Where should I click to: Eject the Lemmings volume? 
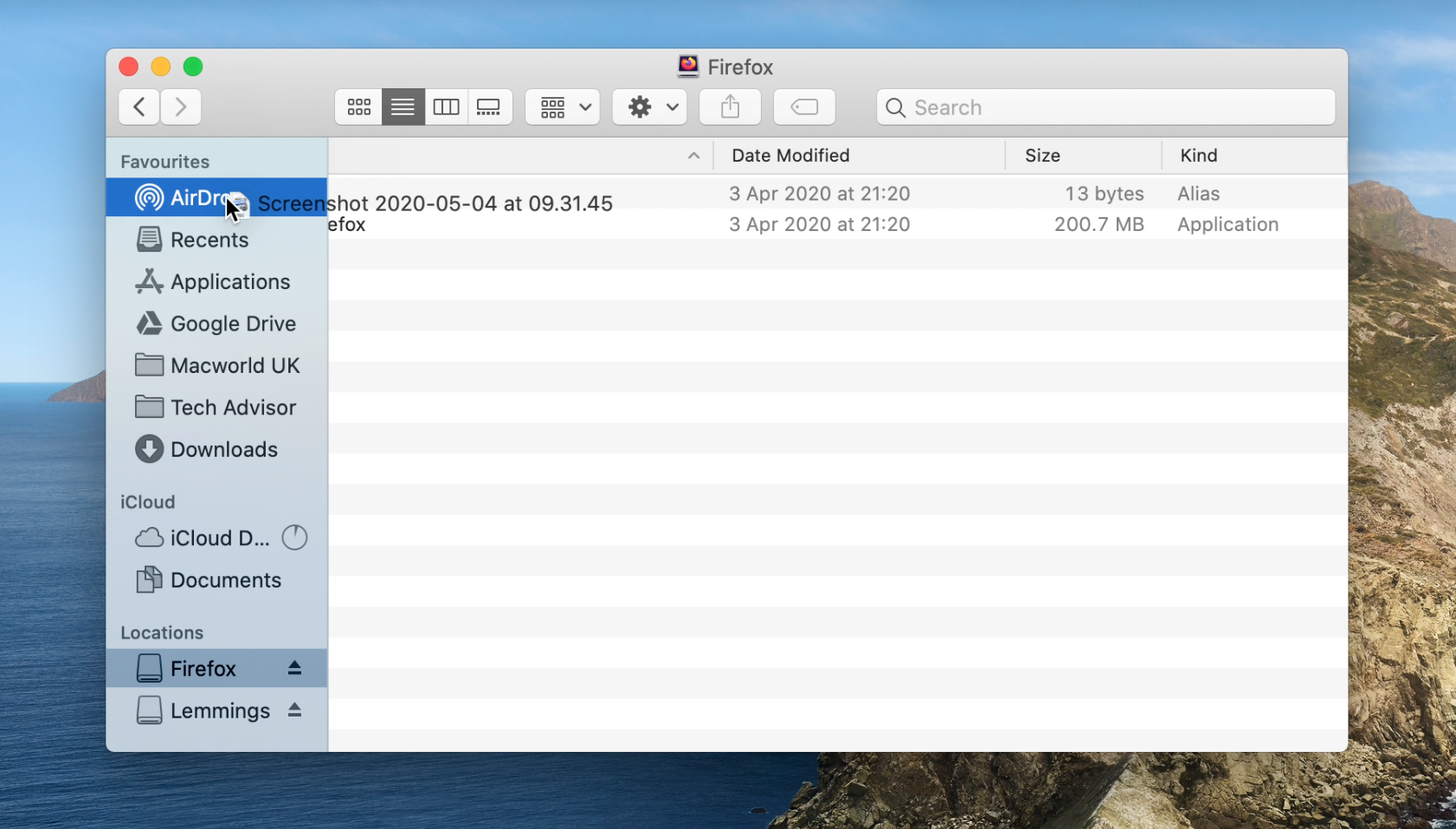294,710
